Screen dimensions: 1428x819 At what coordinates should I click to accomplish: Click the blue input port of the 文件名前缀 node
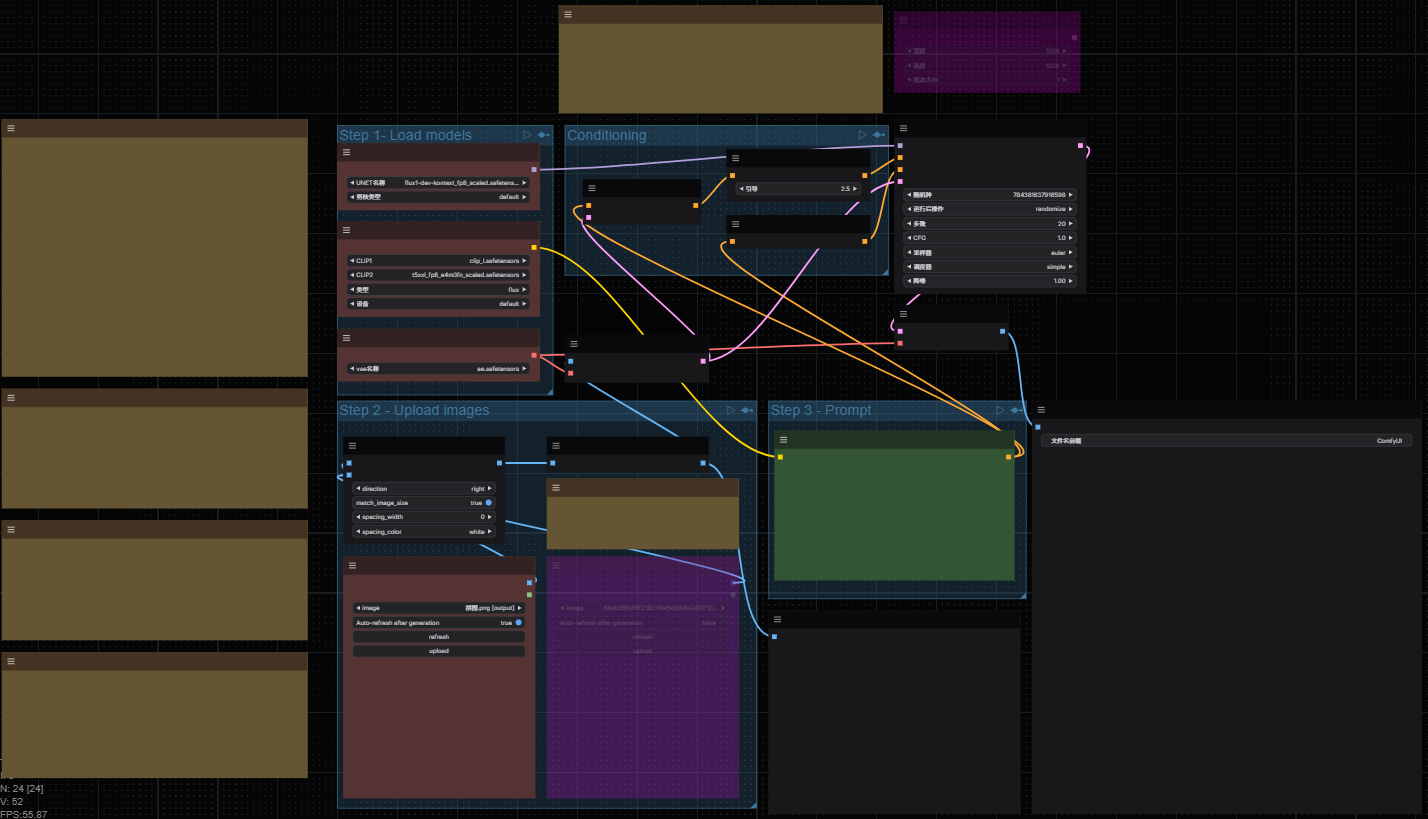tap(1038, 427)
